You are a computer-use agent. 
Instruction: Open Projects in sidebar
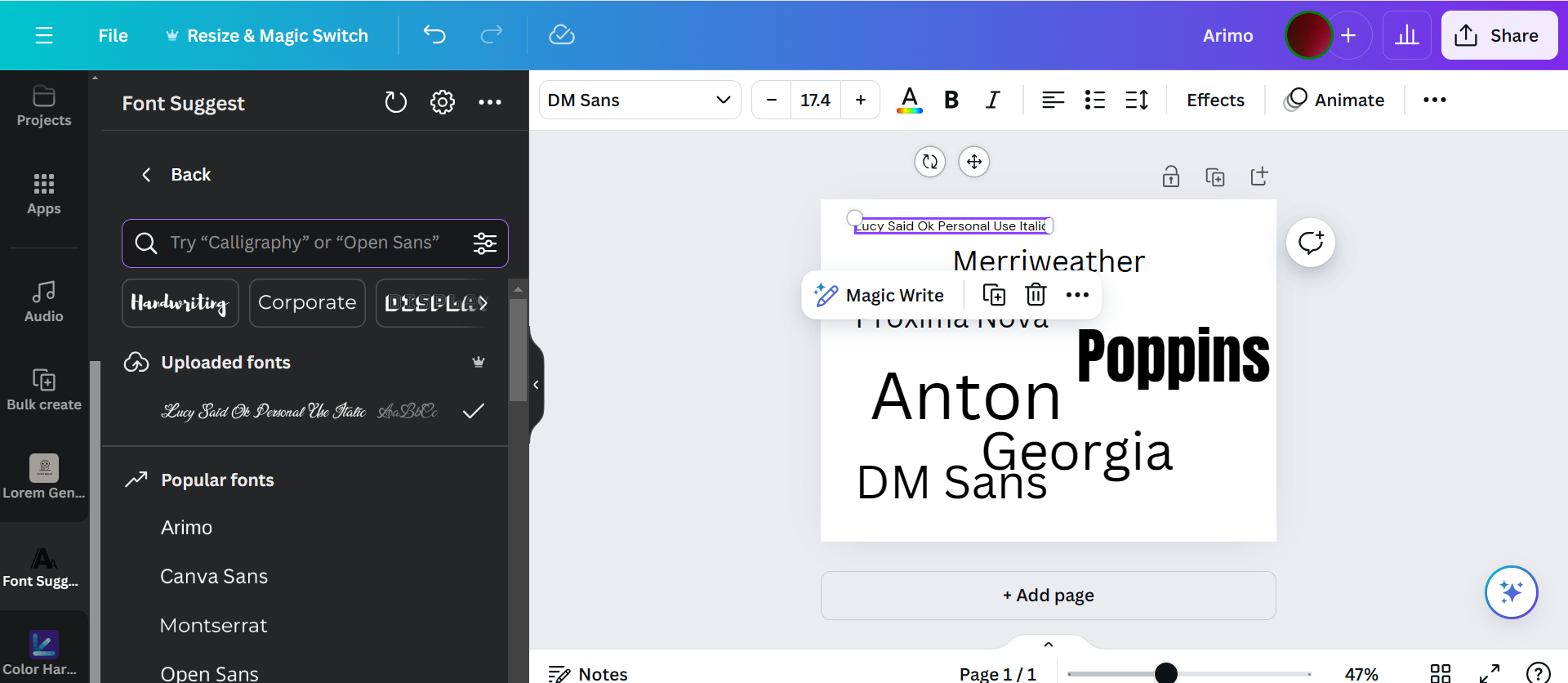coord(44,106)
